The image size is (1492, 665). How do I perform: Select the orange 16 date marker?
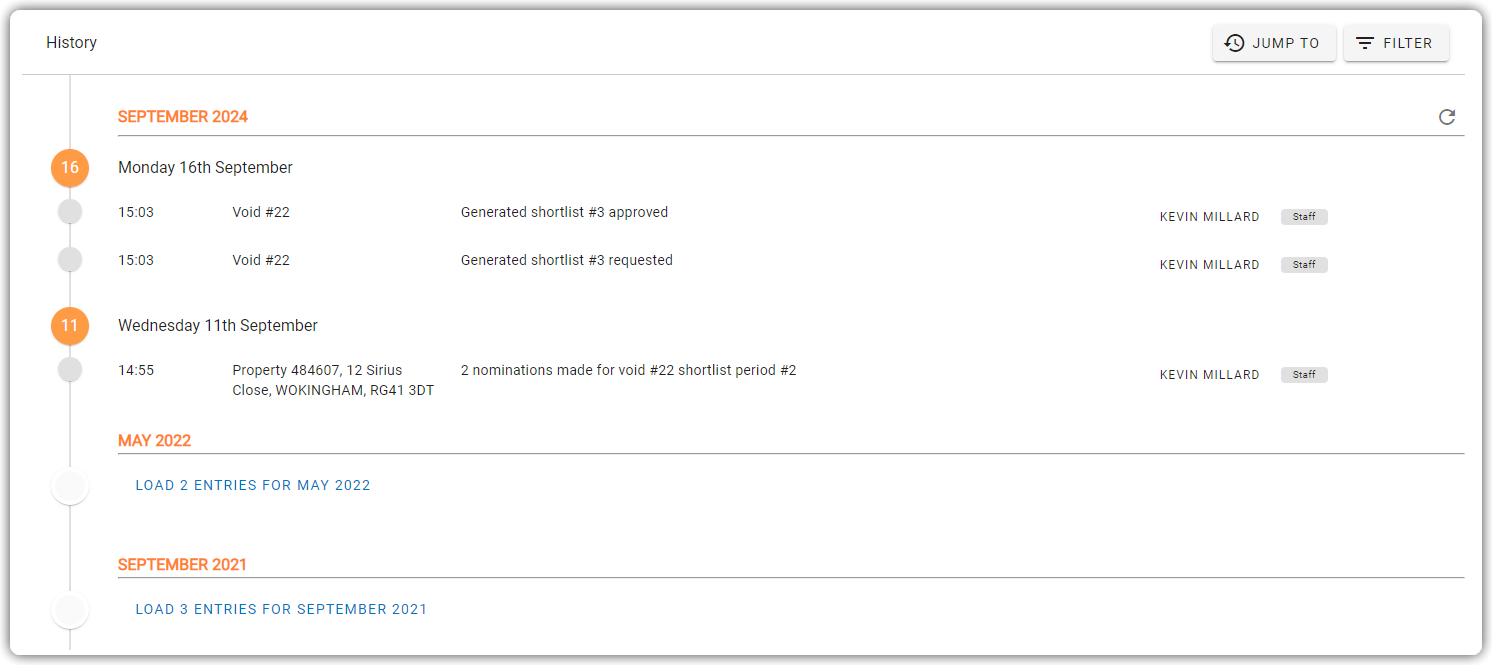pos(70,168)
